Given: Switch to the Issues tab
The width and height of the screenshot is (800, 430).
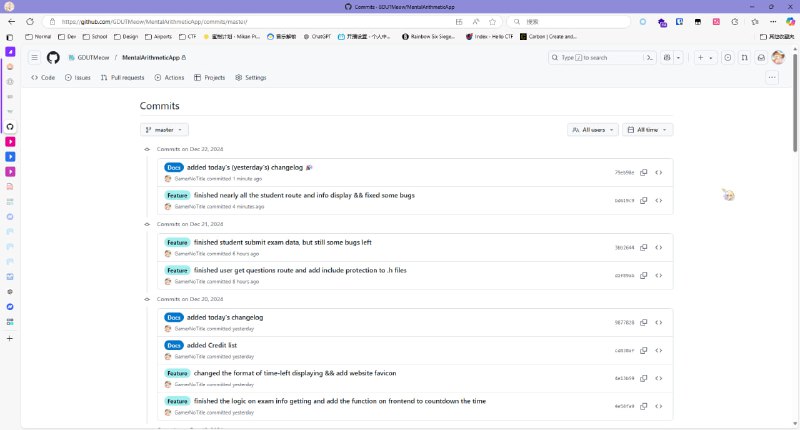Looking at the screenshot, I should [x=78, y=77].
